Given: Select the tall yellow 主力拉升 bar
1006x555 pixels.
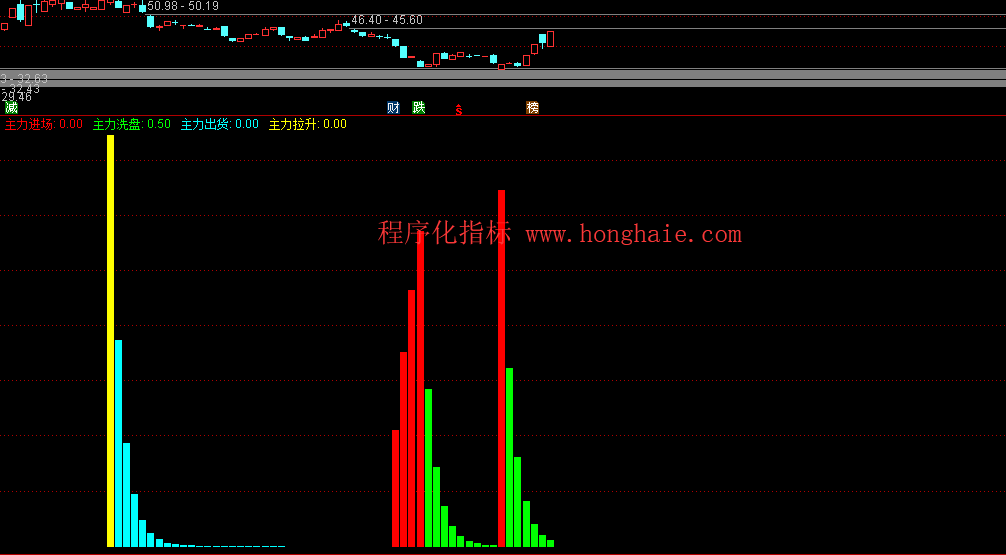Looking at the screenshot, I should tap(110, 340).
